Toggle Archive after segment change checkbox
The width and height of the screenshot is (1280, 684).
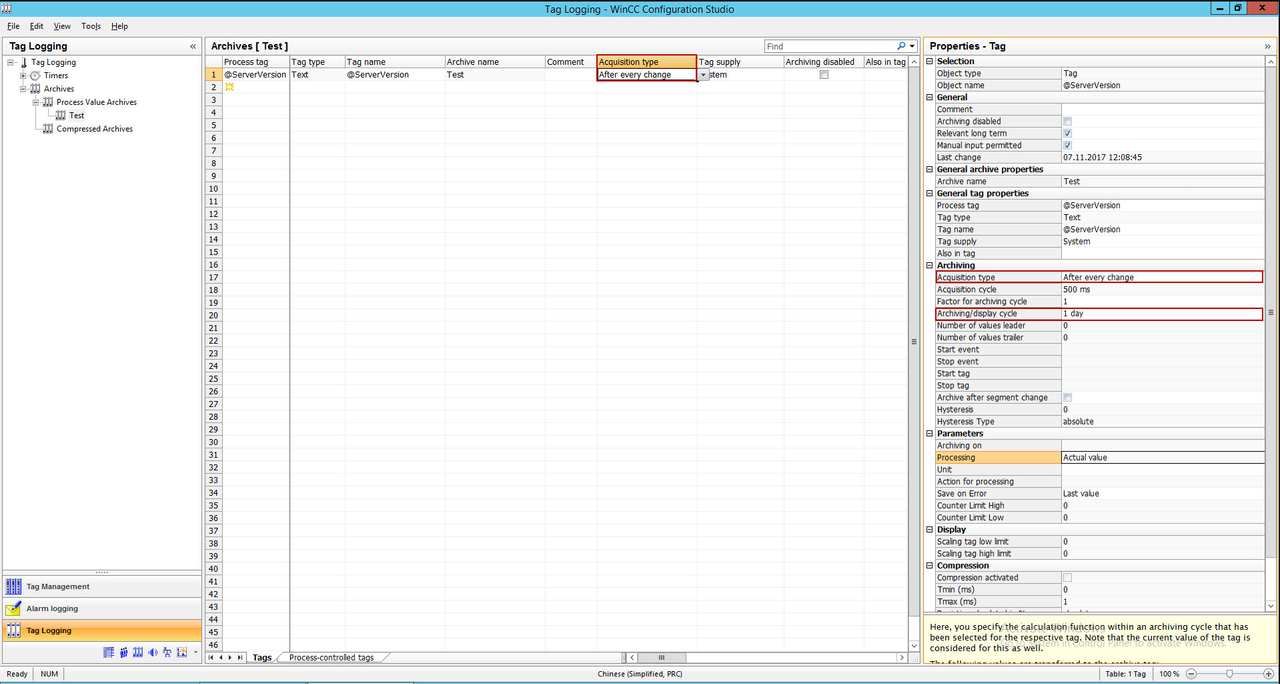pos(1068,397)
